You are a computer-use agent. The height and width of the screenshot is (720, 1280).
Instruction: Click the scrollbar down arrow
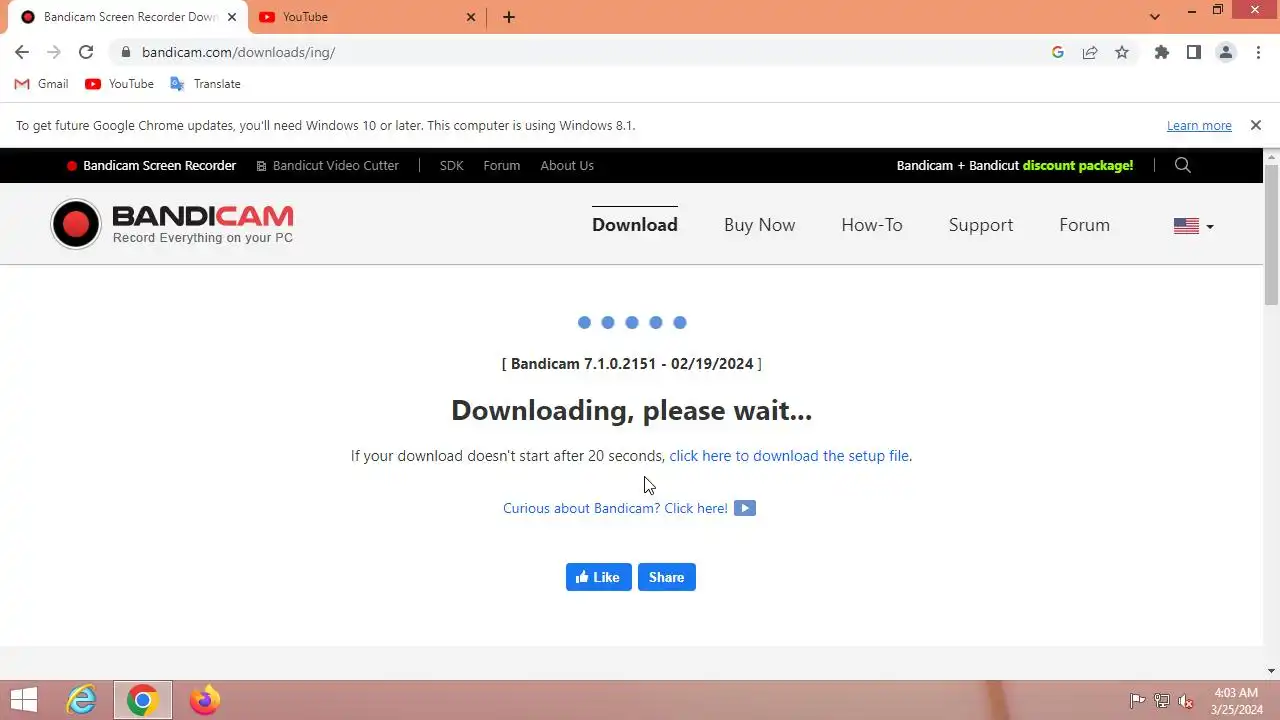(x=1272, y=671)
